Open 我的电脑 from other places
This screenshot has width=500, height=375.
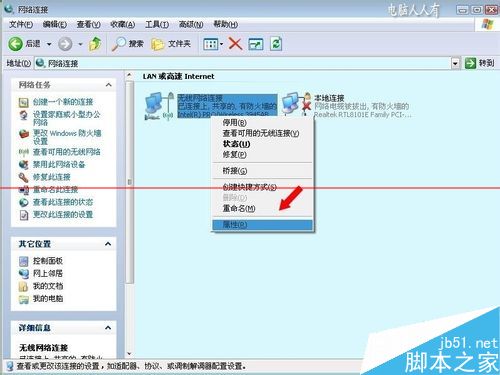pos(48,298)
